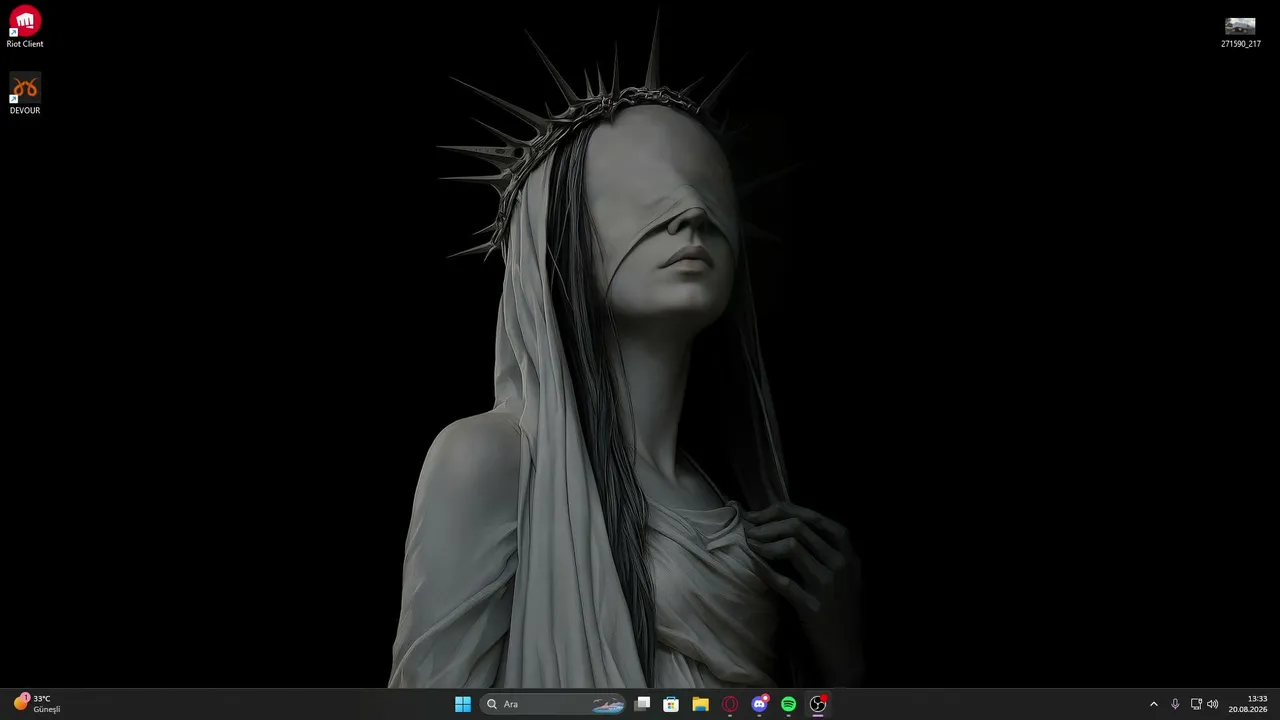Open the Windows Start menu
Viewport: 1280px width, 720px height.
tap(463, 704)
